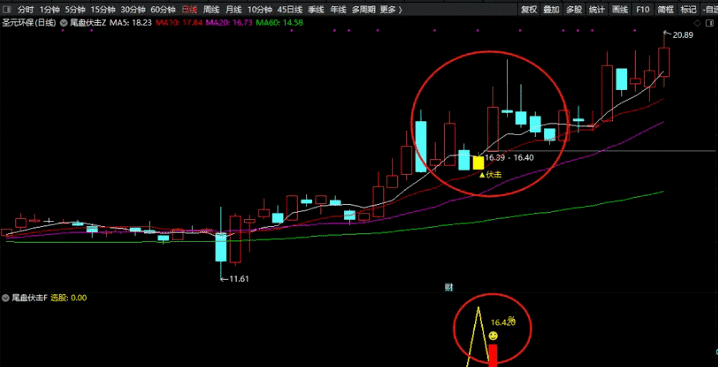Screen dimensions: 718x367
Task: Switch to the 周线 weekly tab
Action: point(212,9)
